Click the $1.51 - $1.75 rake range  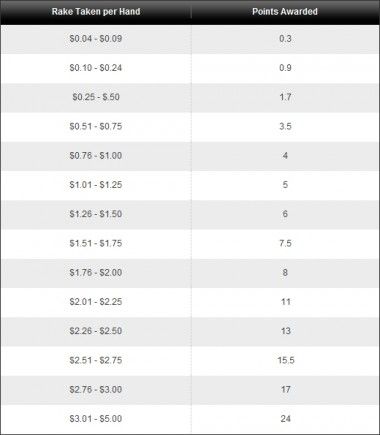tap(96, 243)
